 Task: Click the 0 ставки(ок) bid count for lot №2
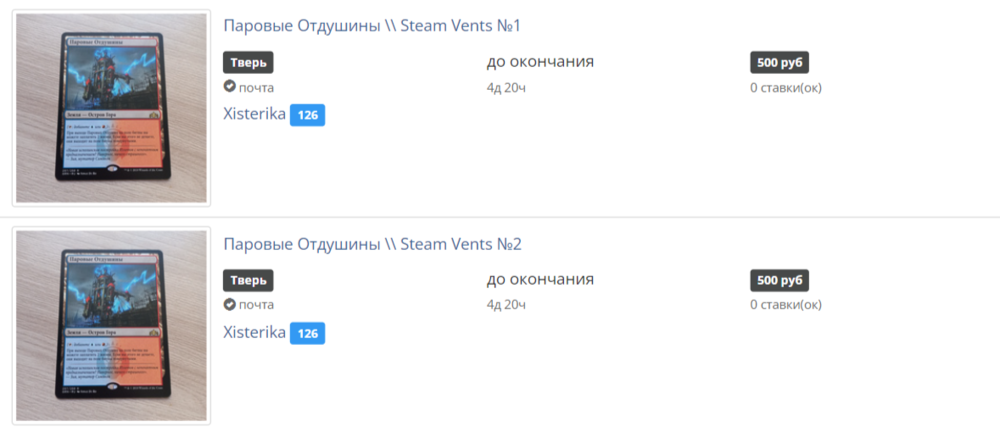pos(786,305)
